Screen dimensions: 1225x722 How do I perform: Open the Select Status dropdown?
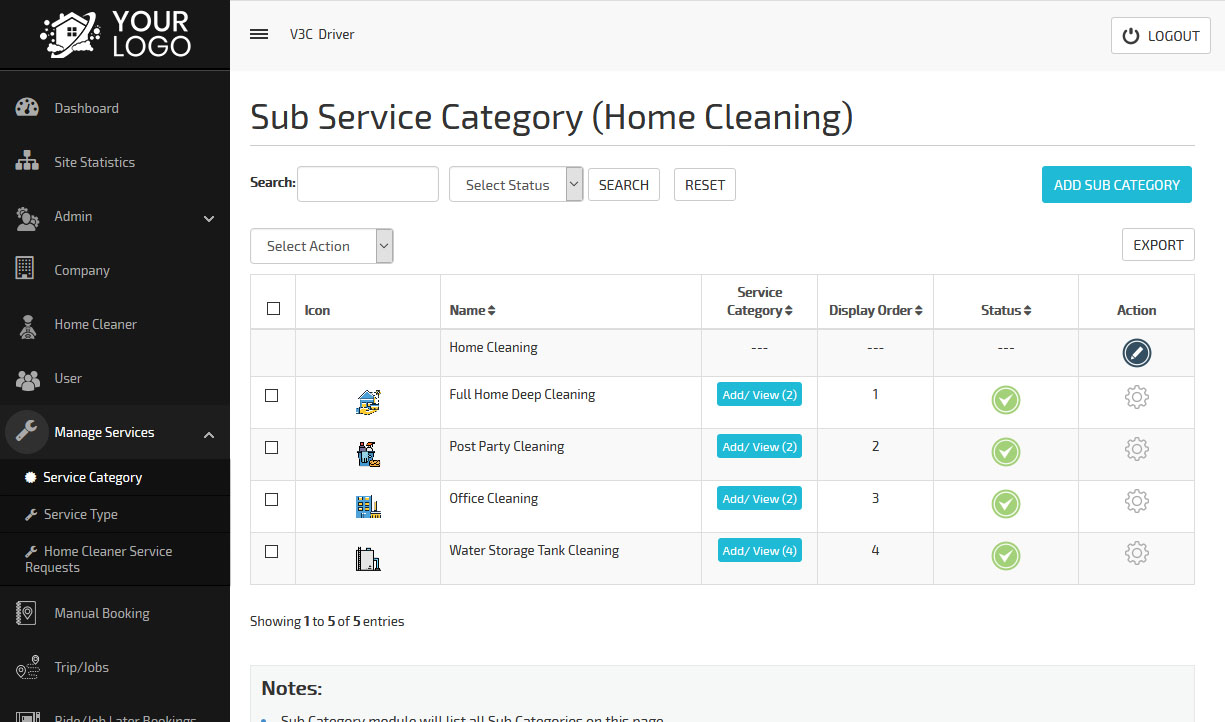tap(516, 184)
